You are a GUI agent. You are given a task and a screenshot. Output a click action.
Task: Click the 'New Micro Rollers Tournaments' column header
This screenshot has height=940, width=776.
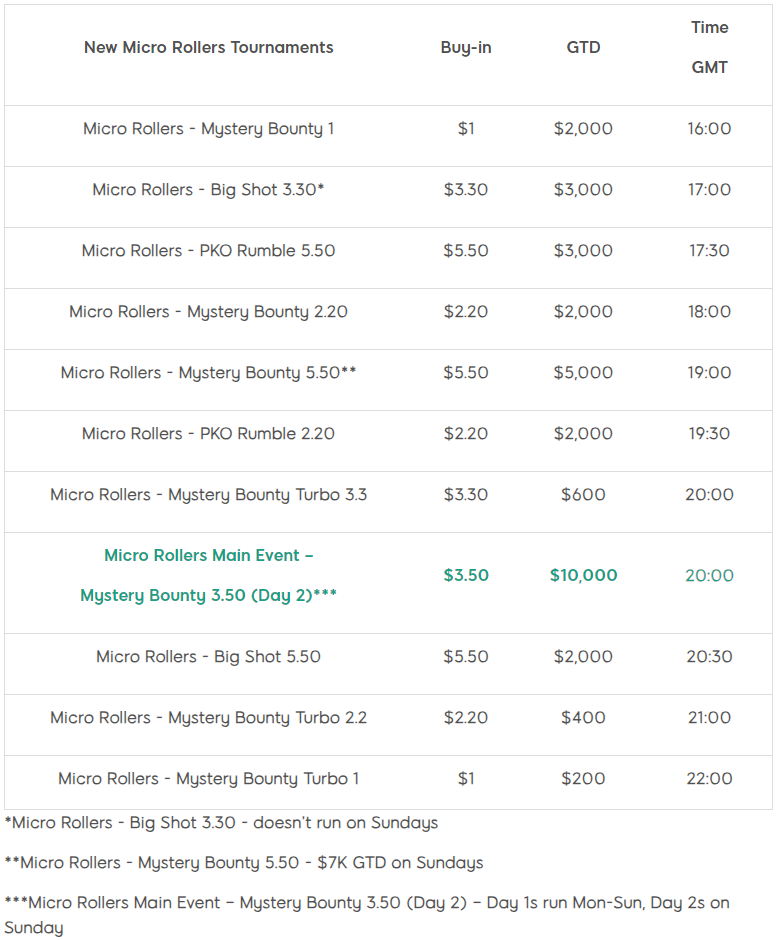[208, 47]
